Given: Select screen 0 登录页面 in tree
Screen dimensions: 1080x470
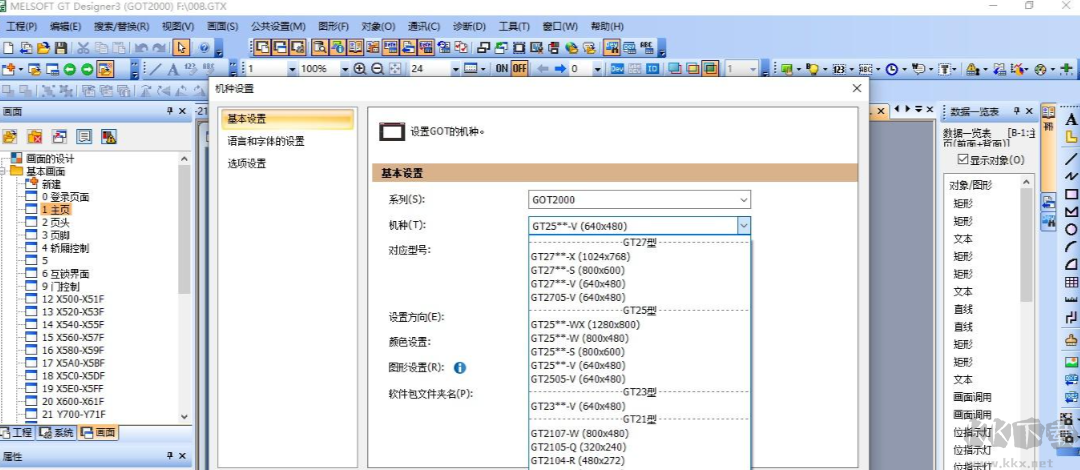Looking at the screenshot, I should click(x=65, y=197).
